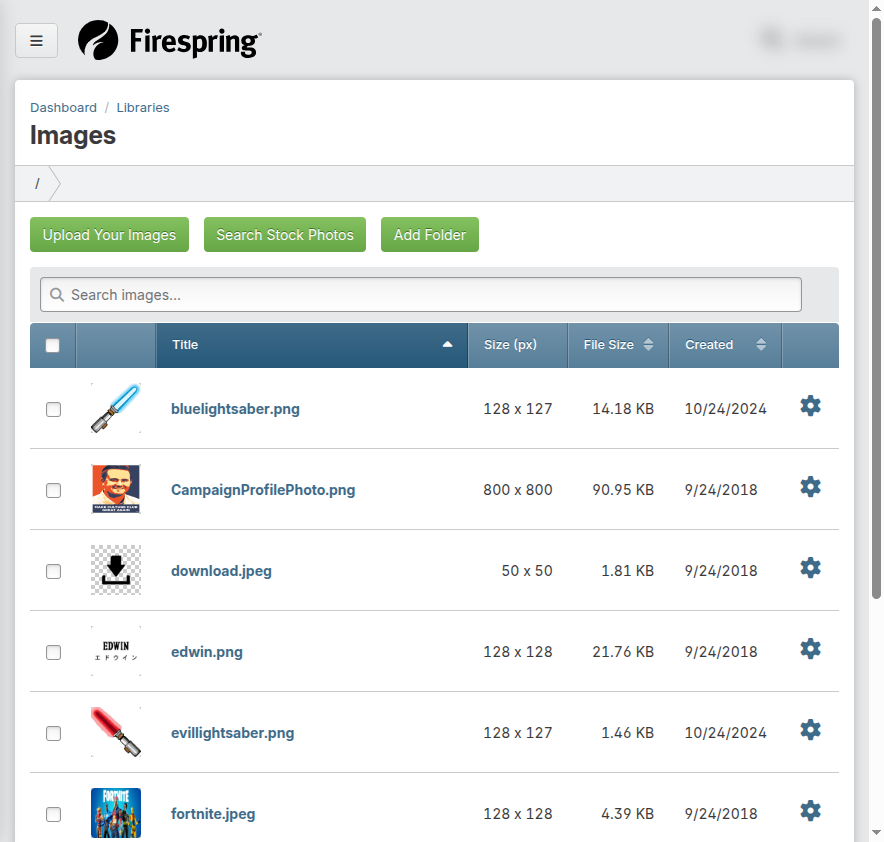Image resolution: width=884 pixels, height=842 pixels.
Task: Go to Dashboard breadcrumb link
Action: (64, 108)
